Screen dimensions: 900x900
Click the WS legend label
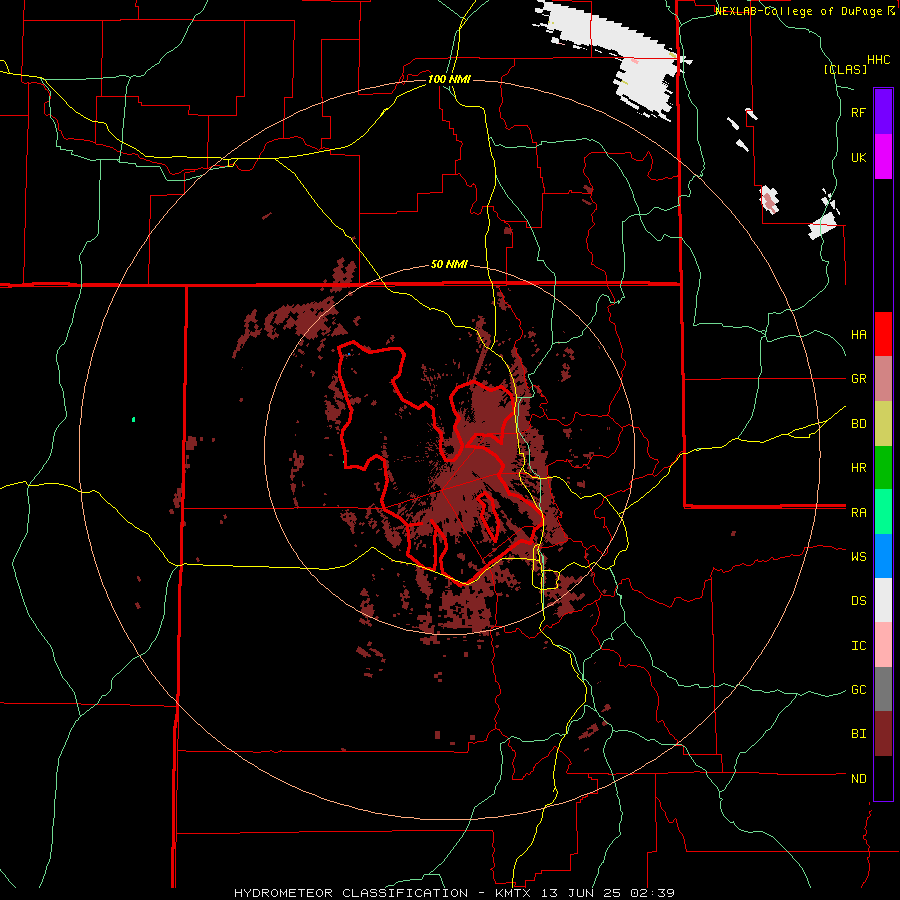click(x=859, y=556)
